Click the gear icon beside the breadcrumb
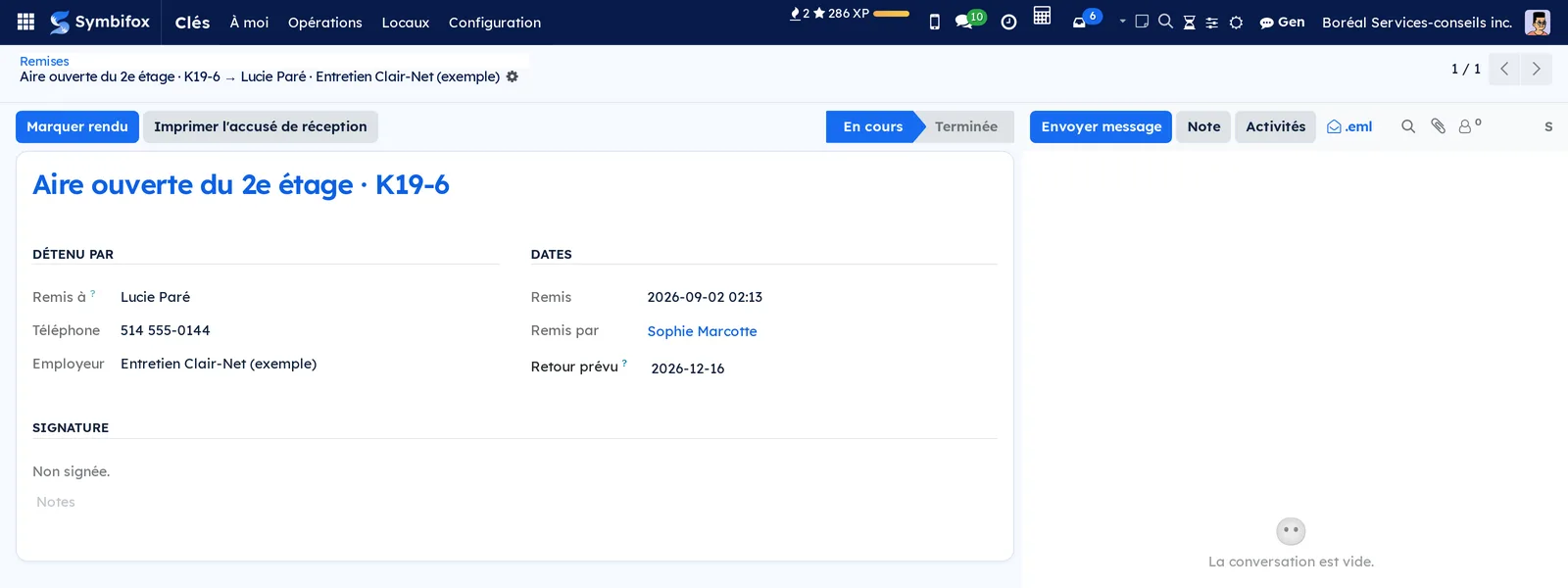Screen dimensions: 1568x588 [x=512, y=76]
